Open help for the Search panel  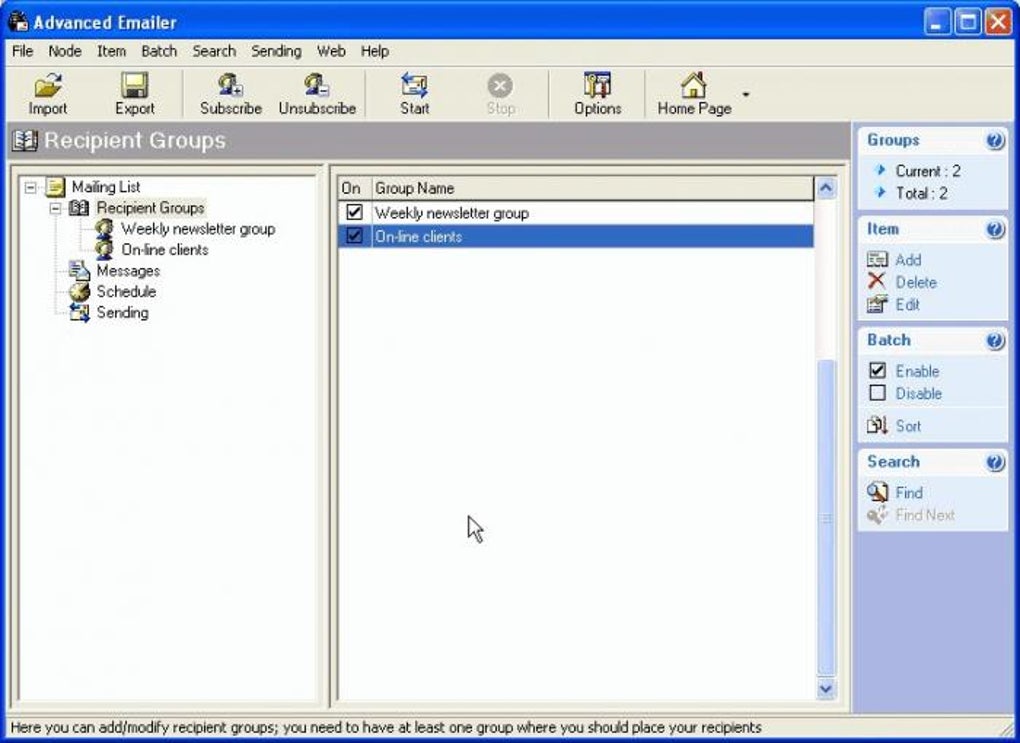tap(995, 462)
